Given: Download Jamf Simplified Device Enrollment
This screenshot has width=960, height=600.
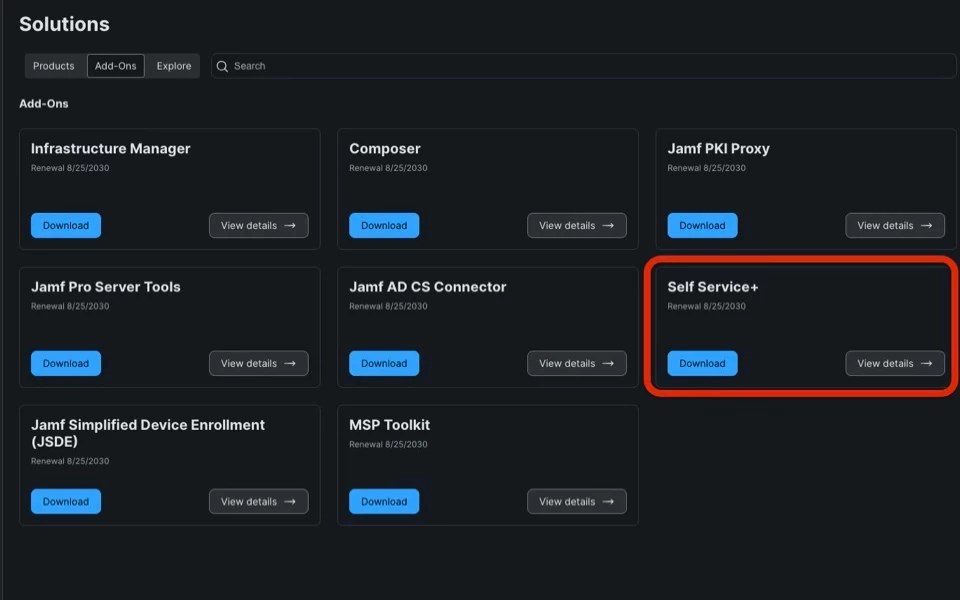Looking at the screenshot, I should (66, 502).
